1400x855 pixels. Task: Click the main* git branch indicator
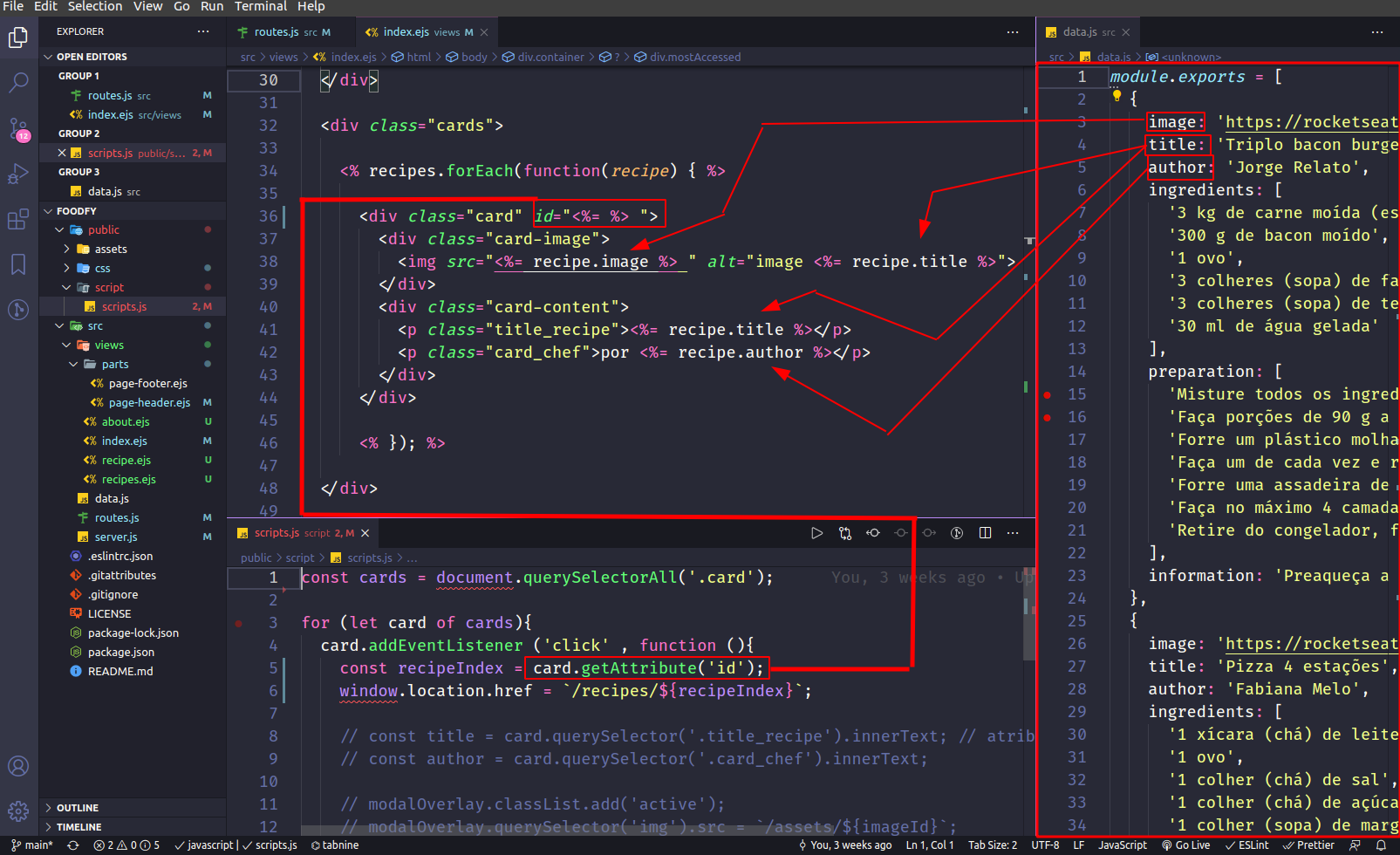32,845
